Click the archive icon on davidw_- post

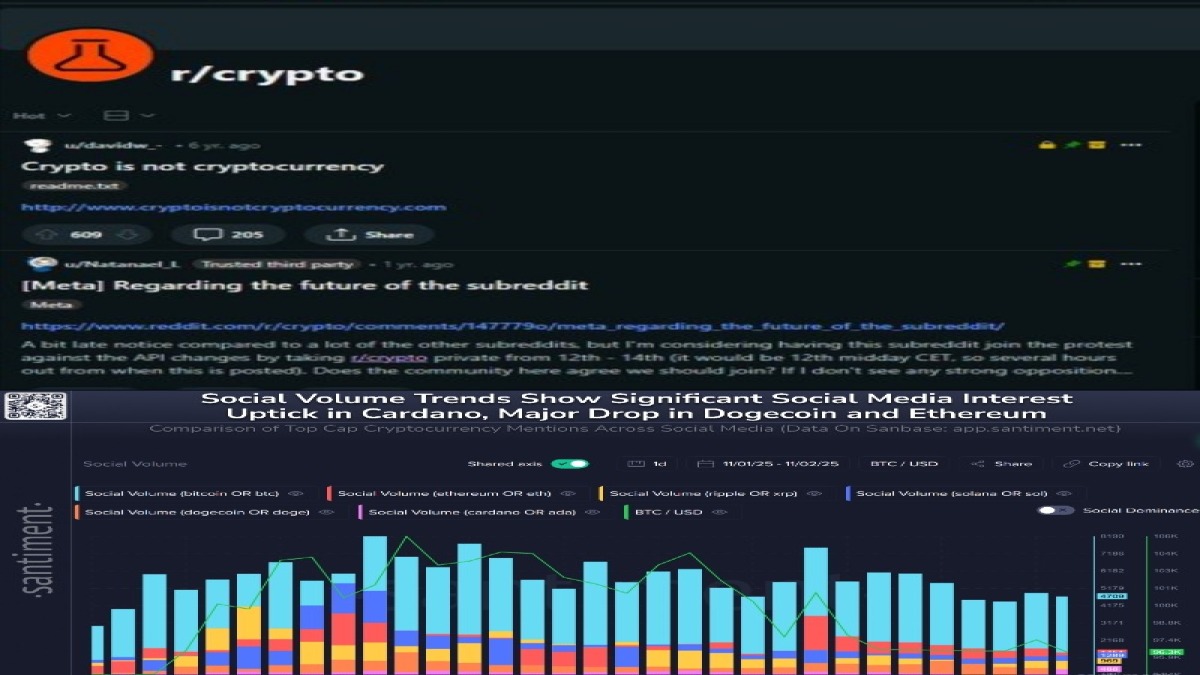[x=1097, y=145]
